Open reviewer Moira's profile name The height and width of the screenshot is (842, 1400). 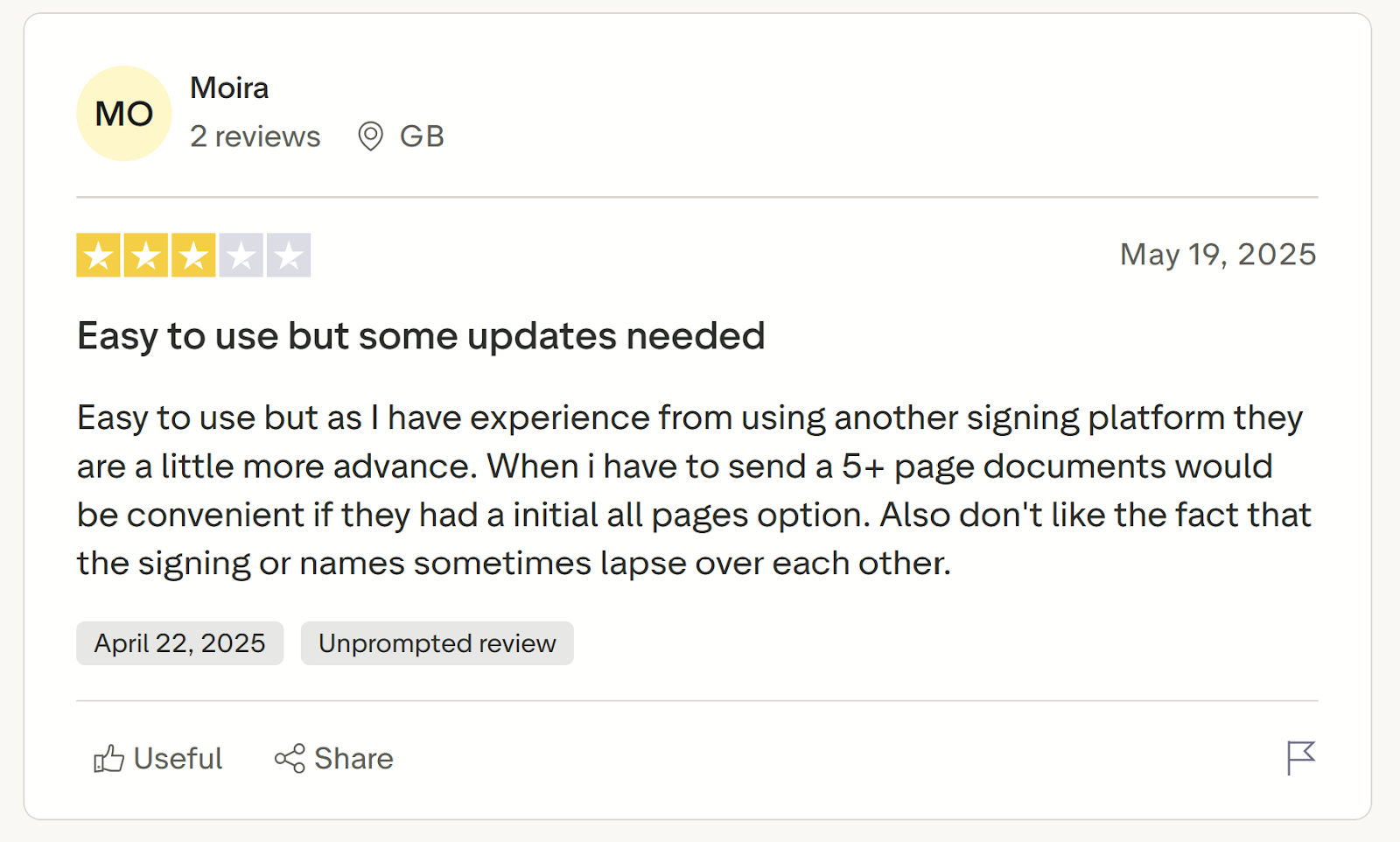point(229,88)
